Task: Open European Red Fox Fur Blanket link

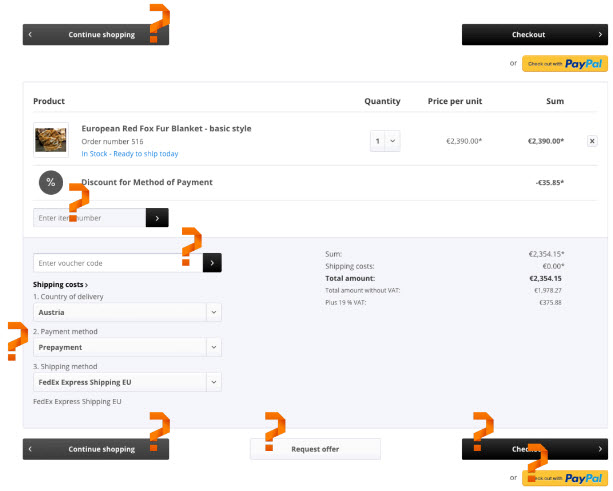Action: pos(166,128)
